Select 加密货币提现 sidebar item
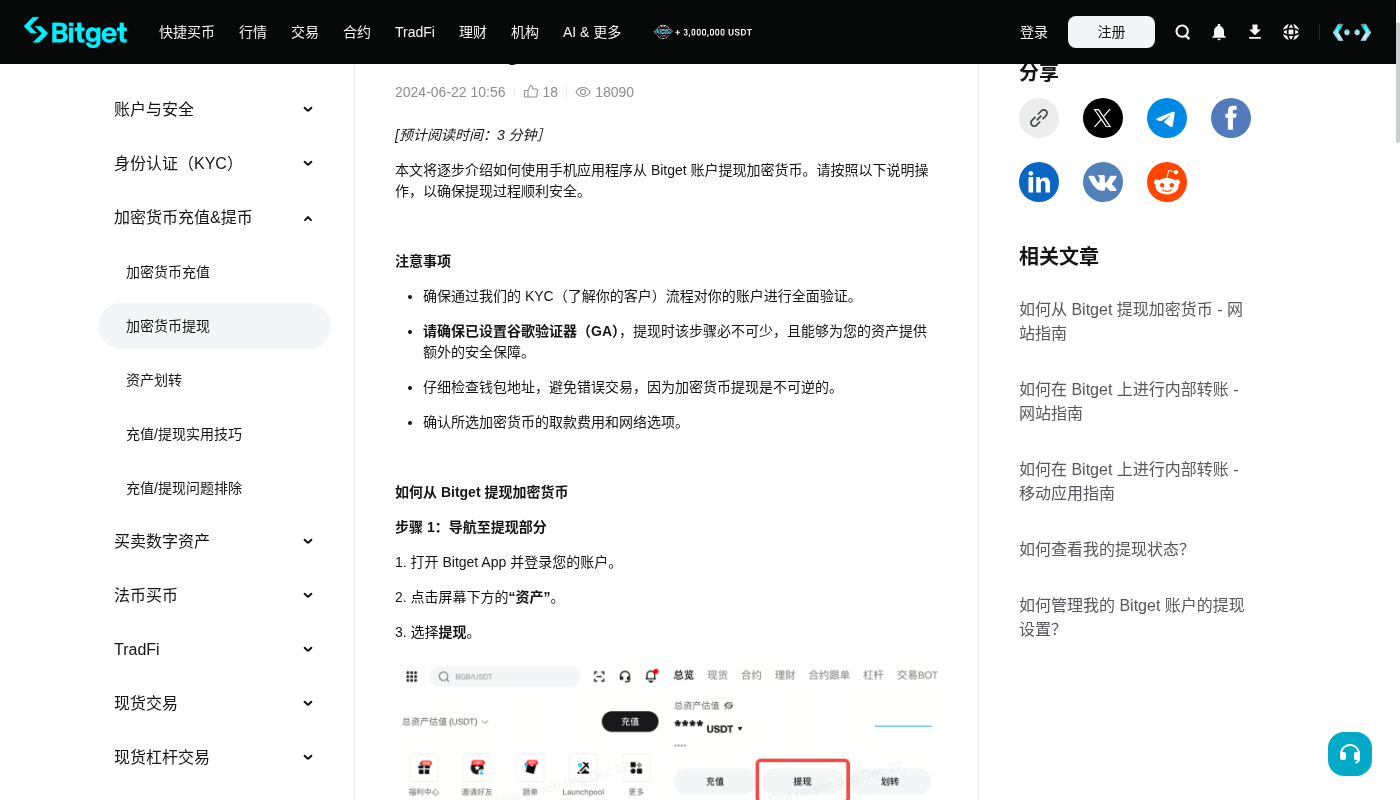 [x=214, y=326]
